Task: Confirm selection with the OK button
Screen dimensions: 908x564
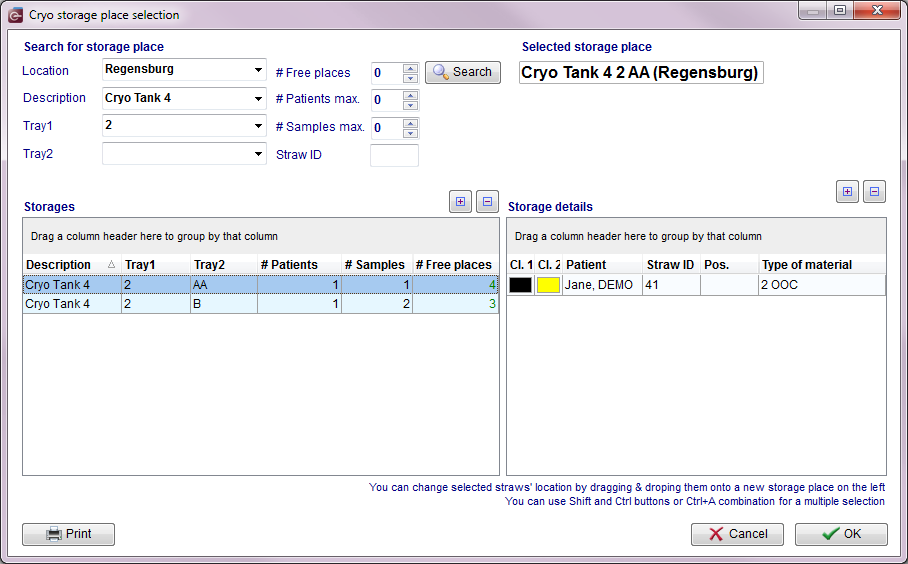Action: [x=841, y=534]
